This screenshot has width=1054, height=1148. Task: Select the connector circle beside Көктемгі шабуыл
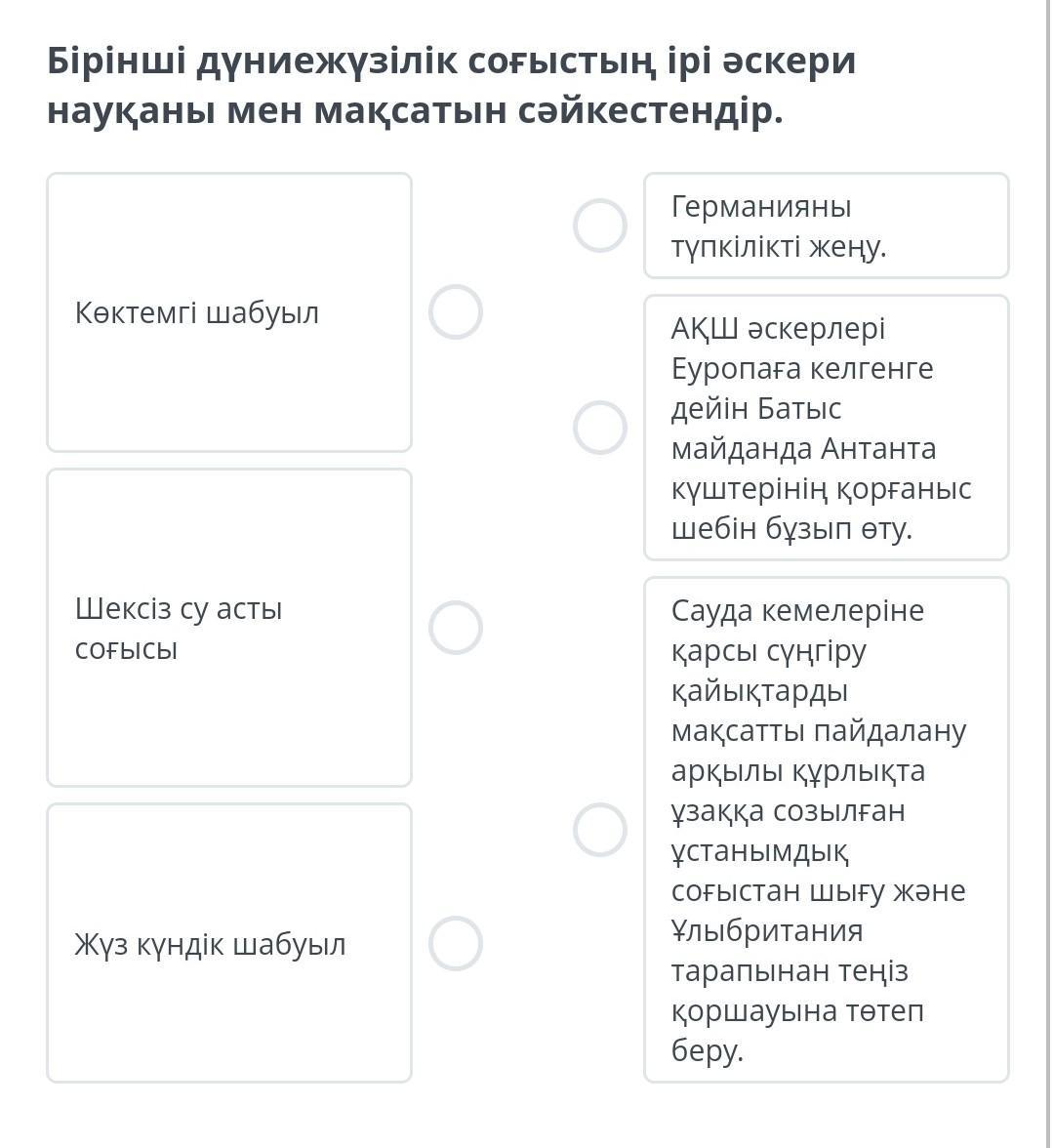(x=455, y=312)
